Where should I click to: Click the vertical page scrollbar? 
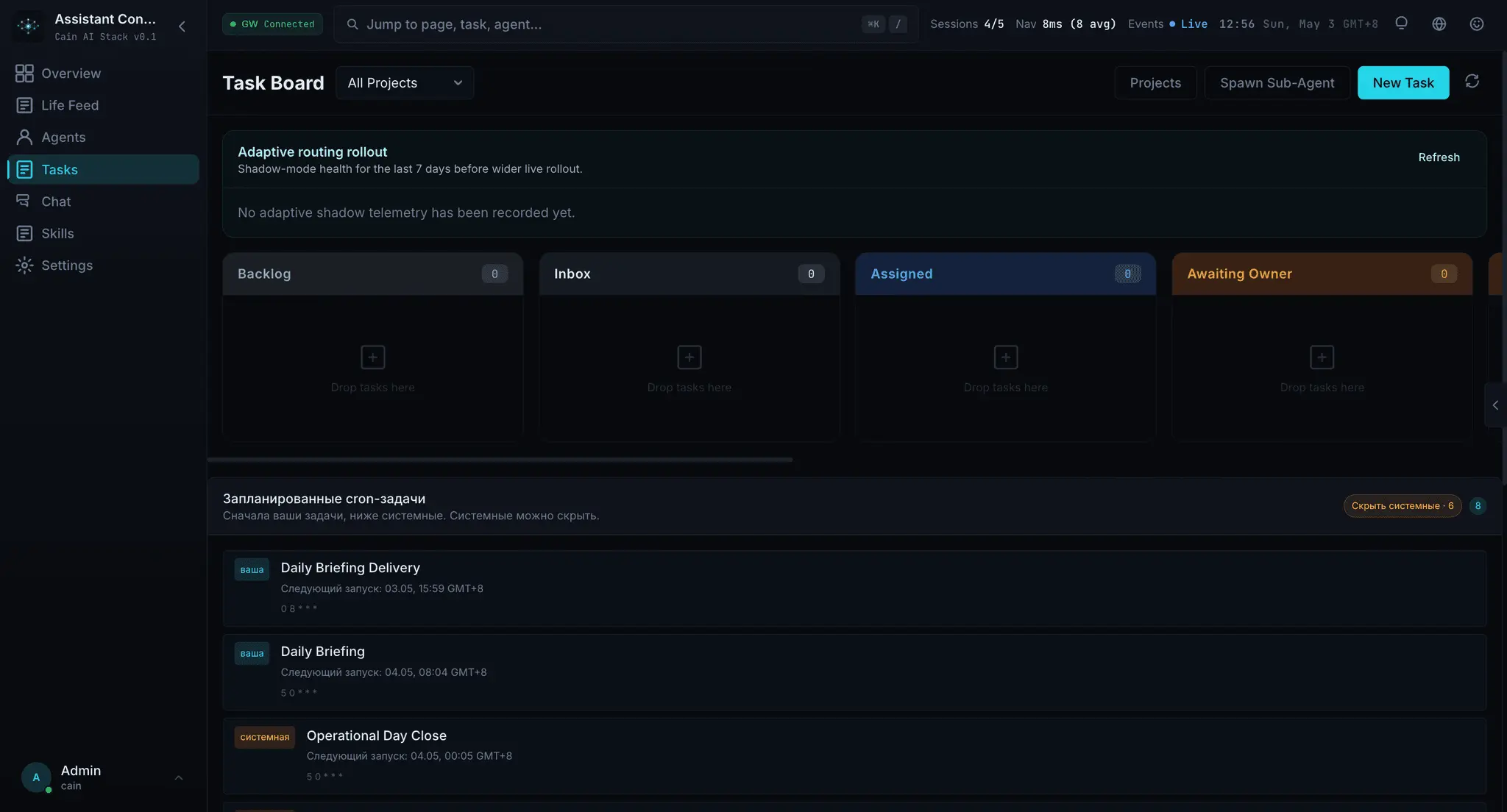click(1504, 268)
